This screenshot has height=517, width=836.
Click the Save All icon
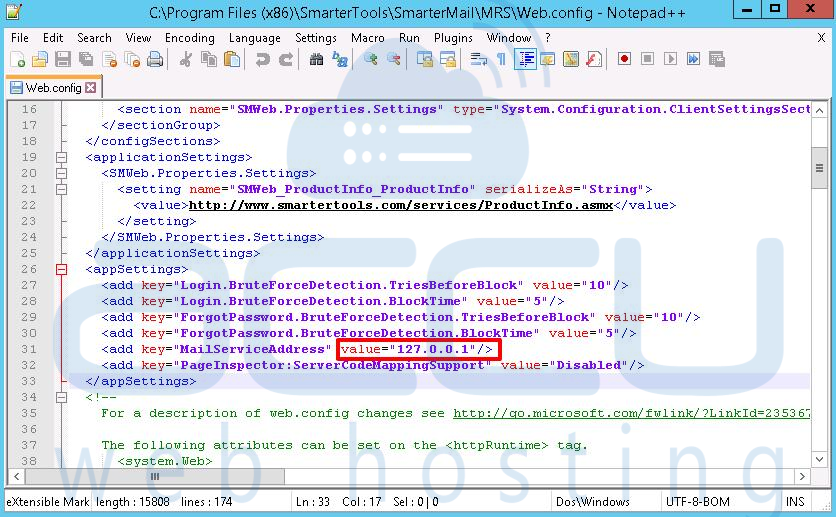click(x=86, y=59)
